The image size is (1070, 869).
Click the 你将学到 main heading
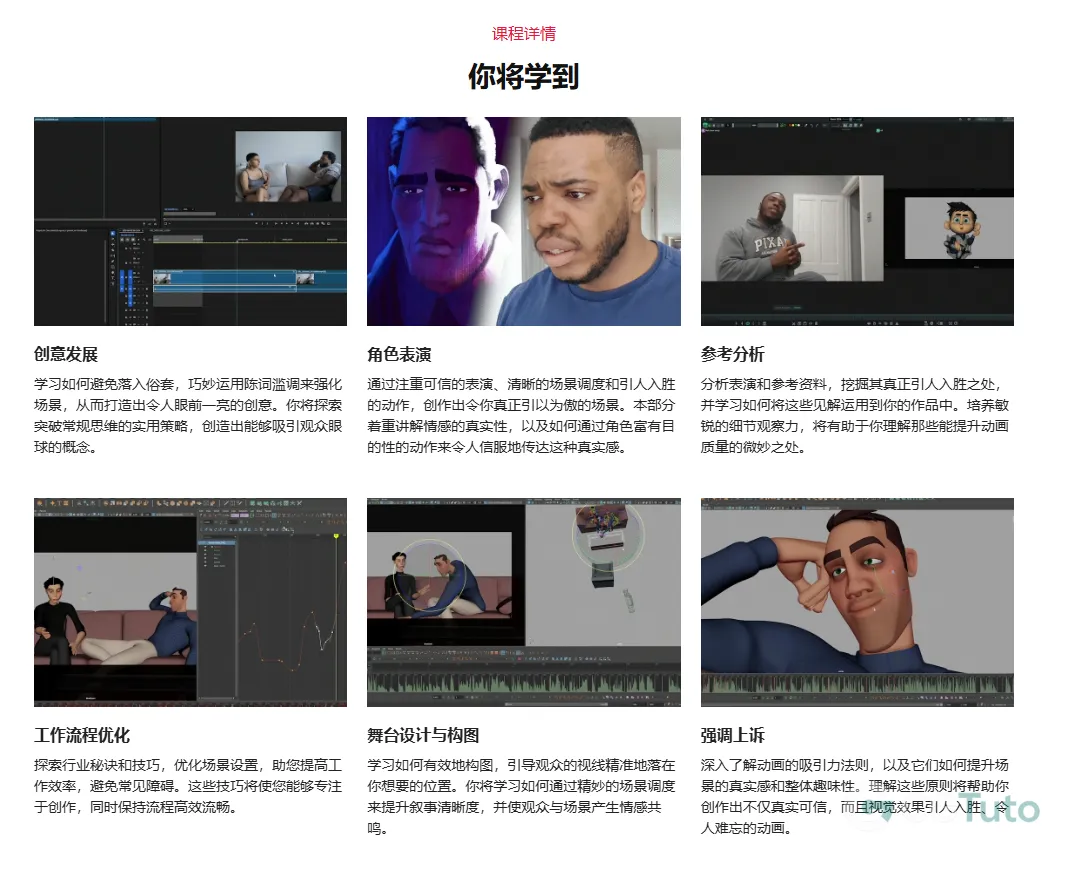523,76
